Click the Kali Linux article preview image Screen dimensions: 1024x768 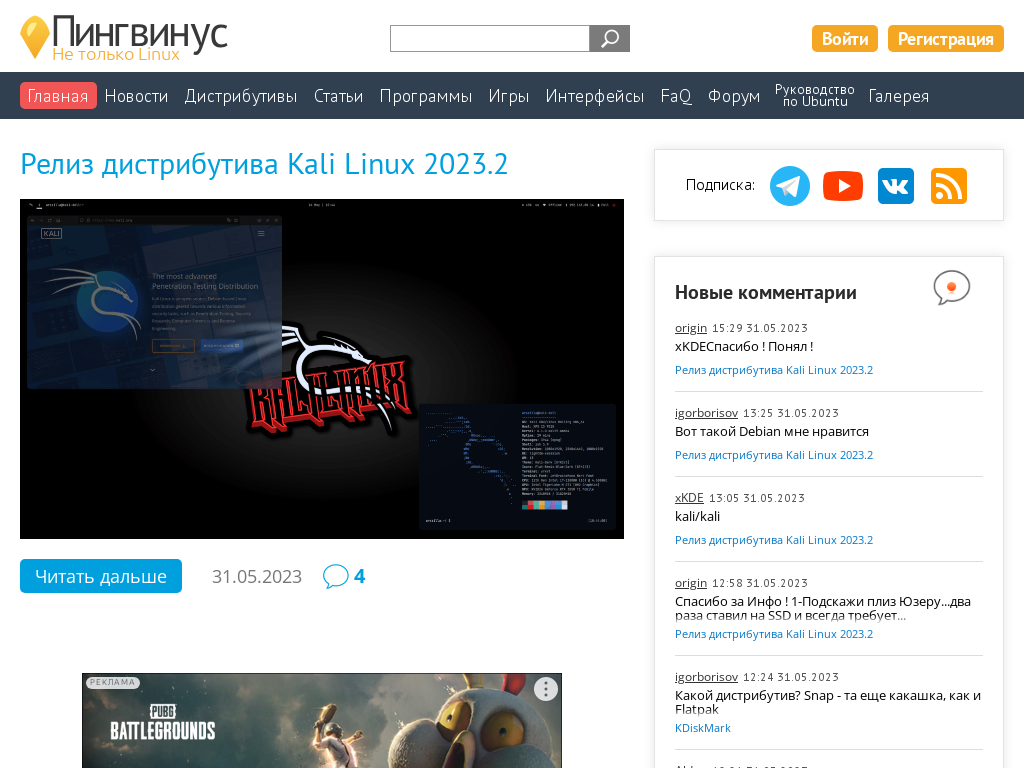pyautogui.click(x=322, y=369)
